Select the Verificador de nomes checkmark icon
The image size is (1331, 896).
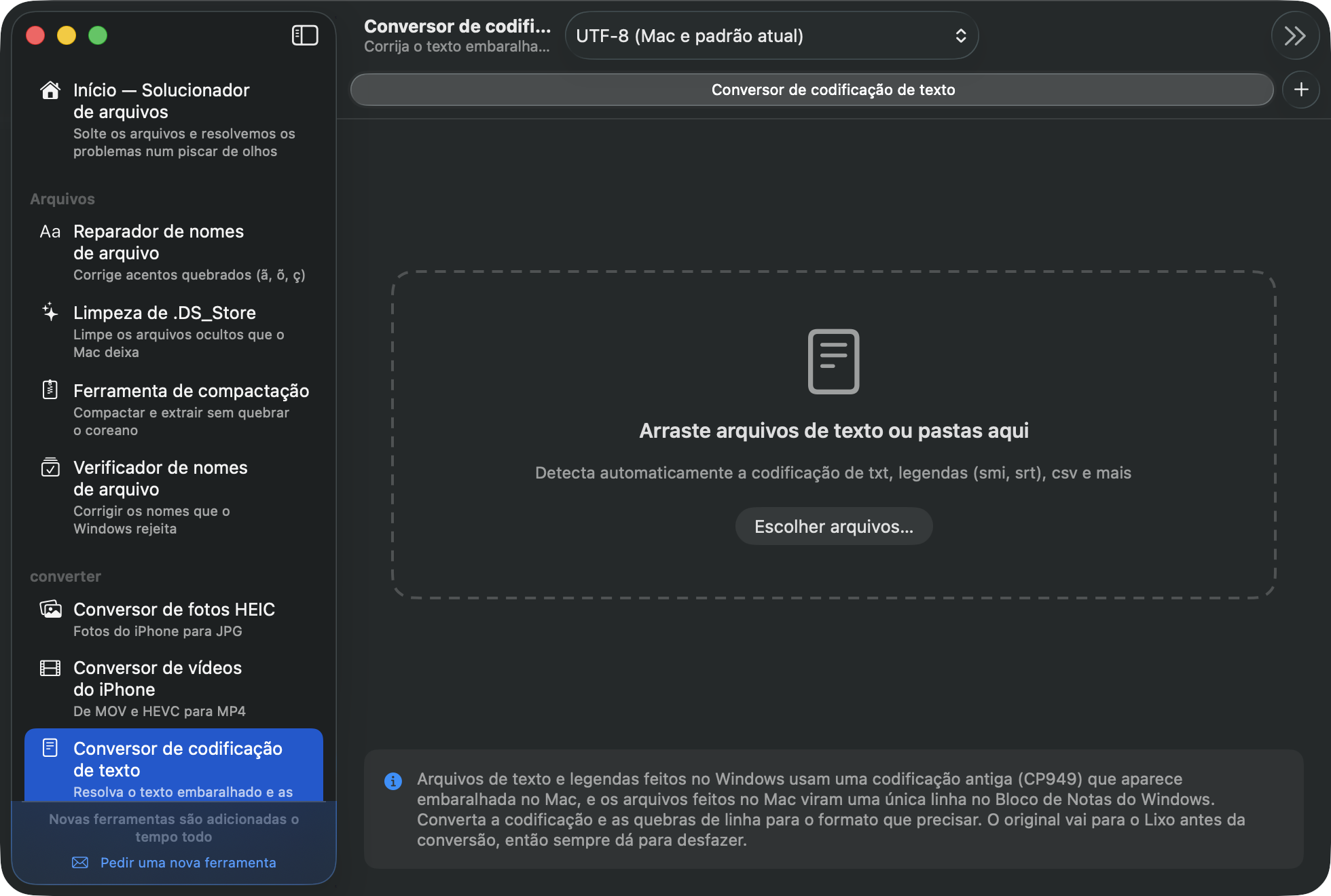[x=50, y=467]
